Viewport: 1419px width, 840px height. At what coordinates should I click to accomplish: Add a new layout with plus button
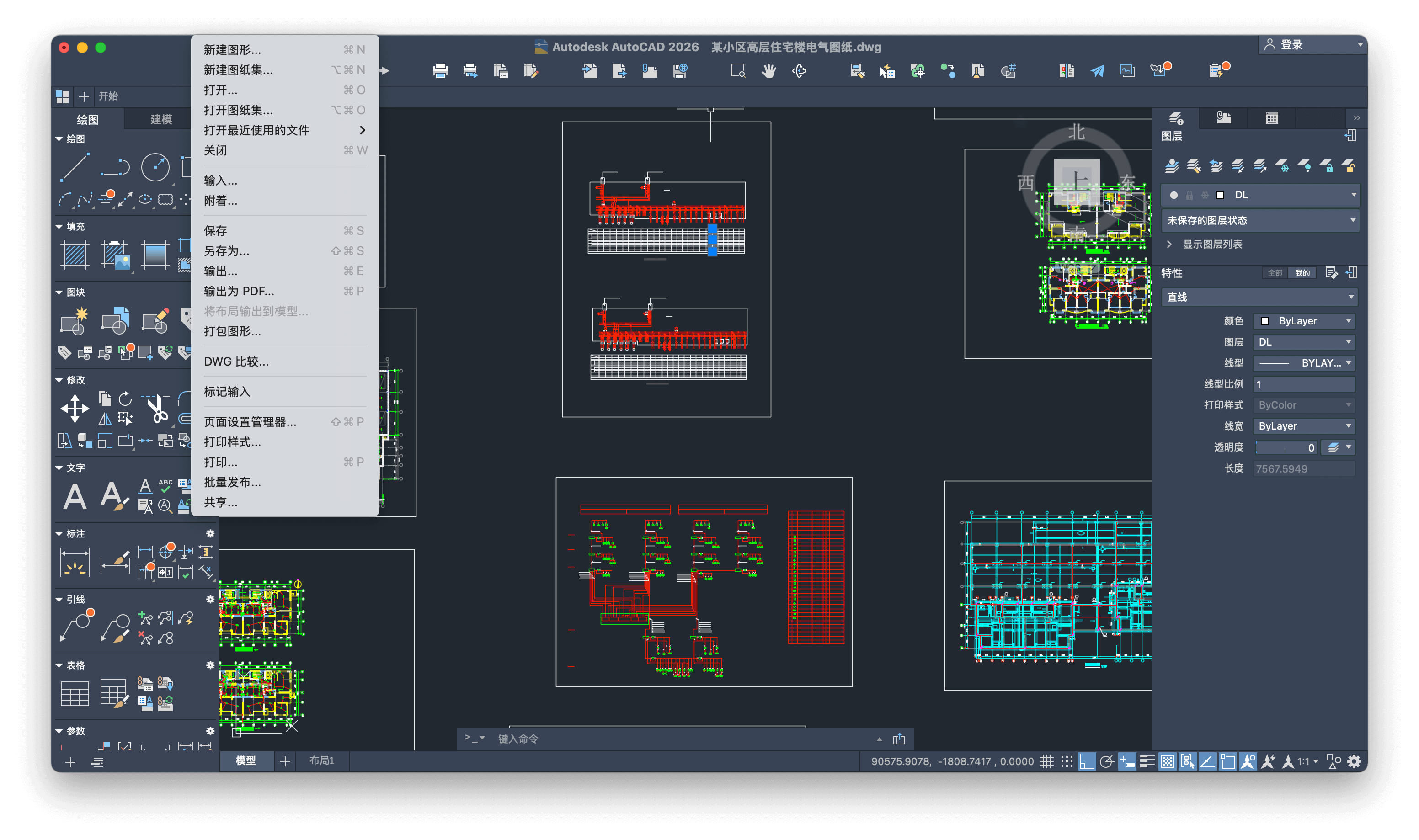pos(285,761)
